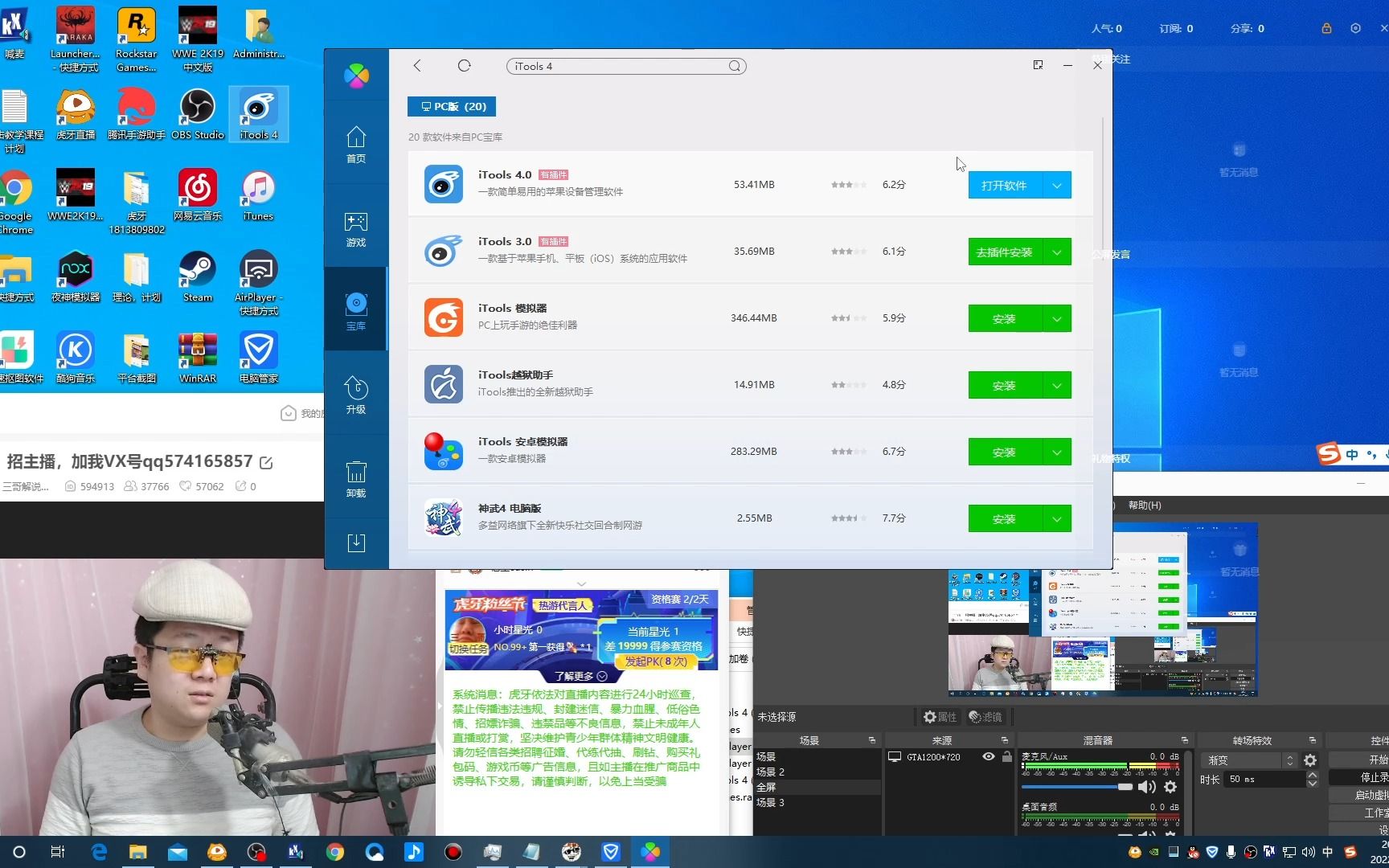This screenshot has height=868, width=1389.
Task: Expand install options for 神武4 电脑版
Action: [x=1057, y=518]
